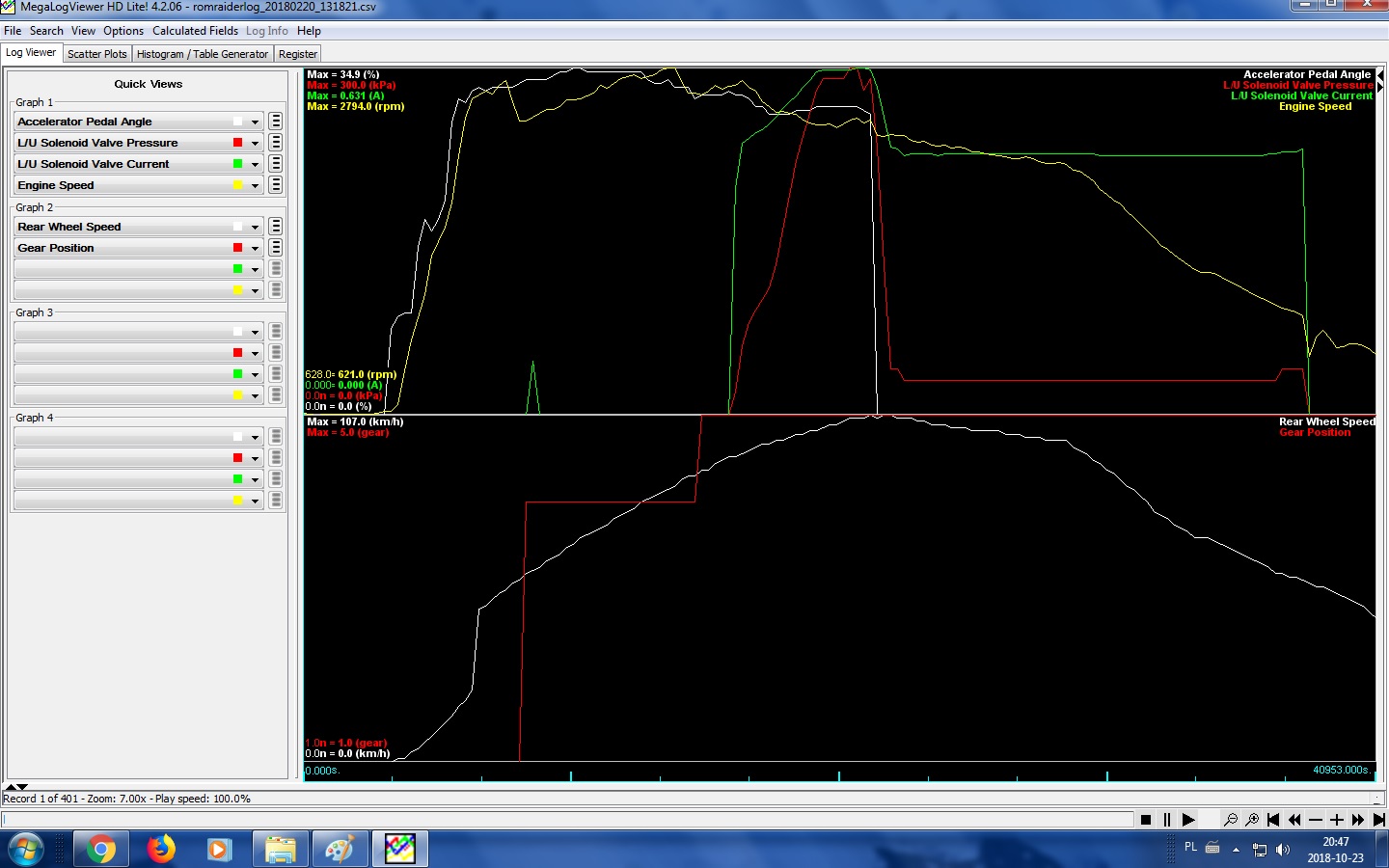Jump to the first record of the log
The width and height of the screenshot is (1389, 868).
[1273, 820]
